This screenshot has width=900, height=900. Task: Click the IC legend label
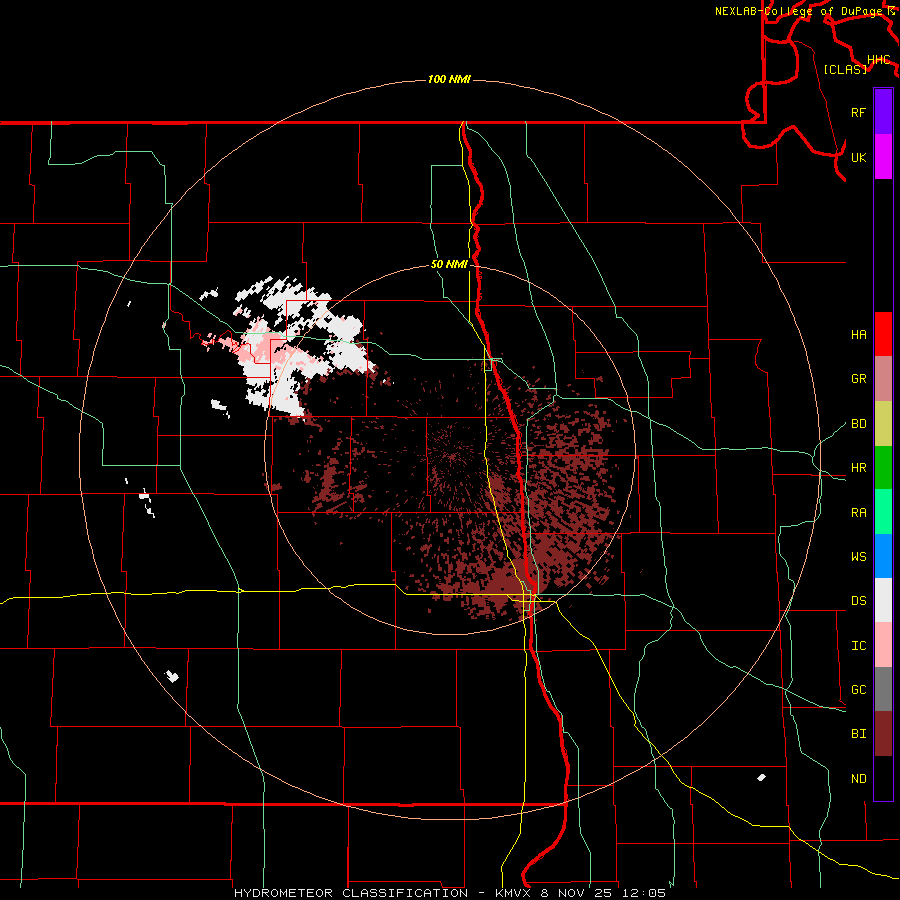click(858, 646)
